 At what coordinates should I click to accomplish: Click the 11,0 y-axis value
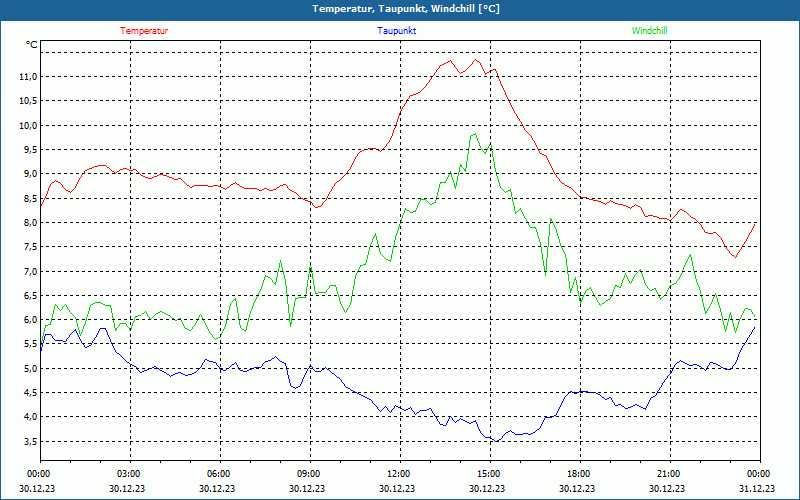pos(28,77)
